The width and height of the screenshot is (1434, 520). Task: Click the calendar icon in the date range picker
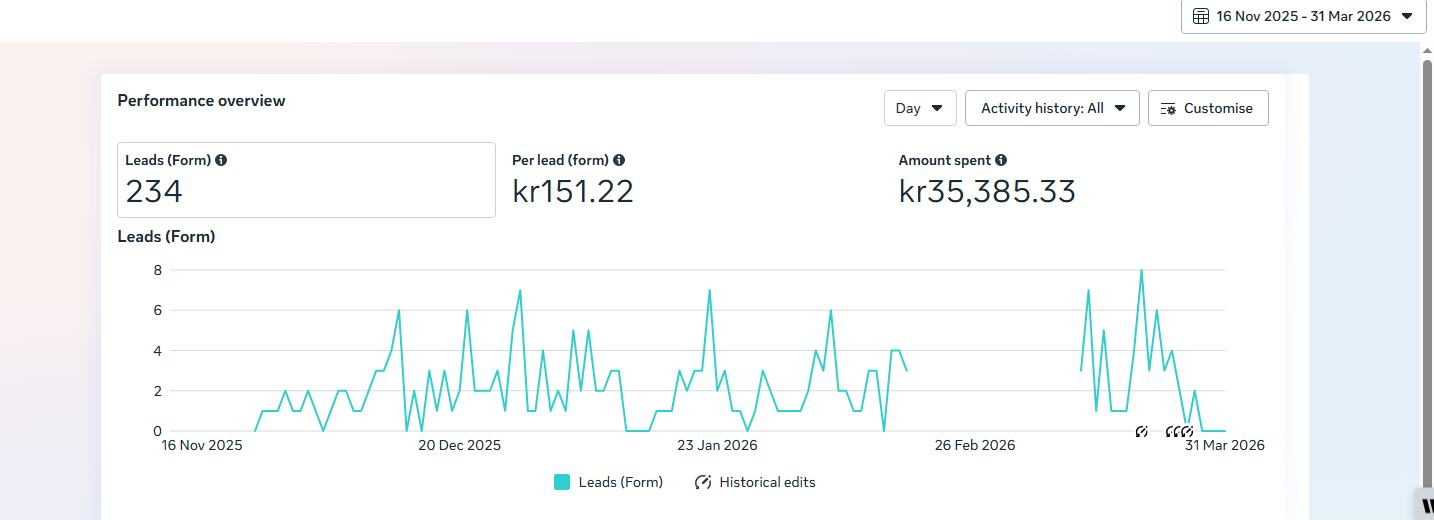click(1201, 16)
